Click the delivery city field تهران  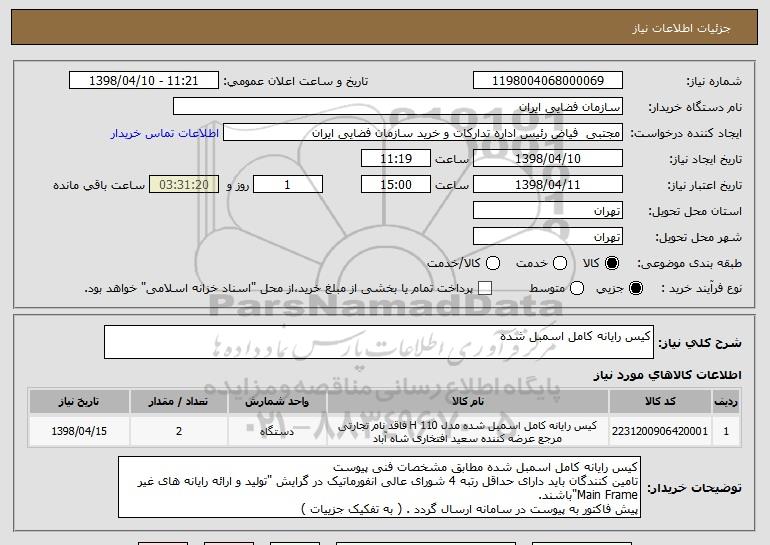coord(548,237)
